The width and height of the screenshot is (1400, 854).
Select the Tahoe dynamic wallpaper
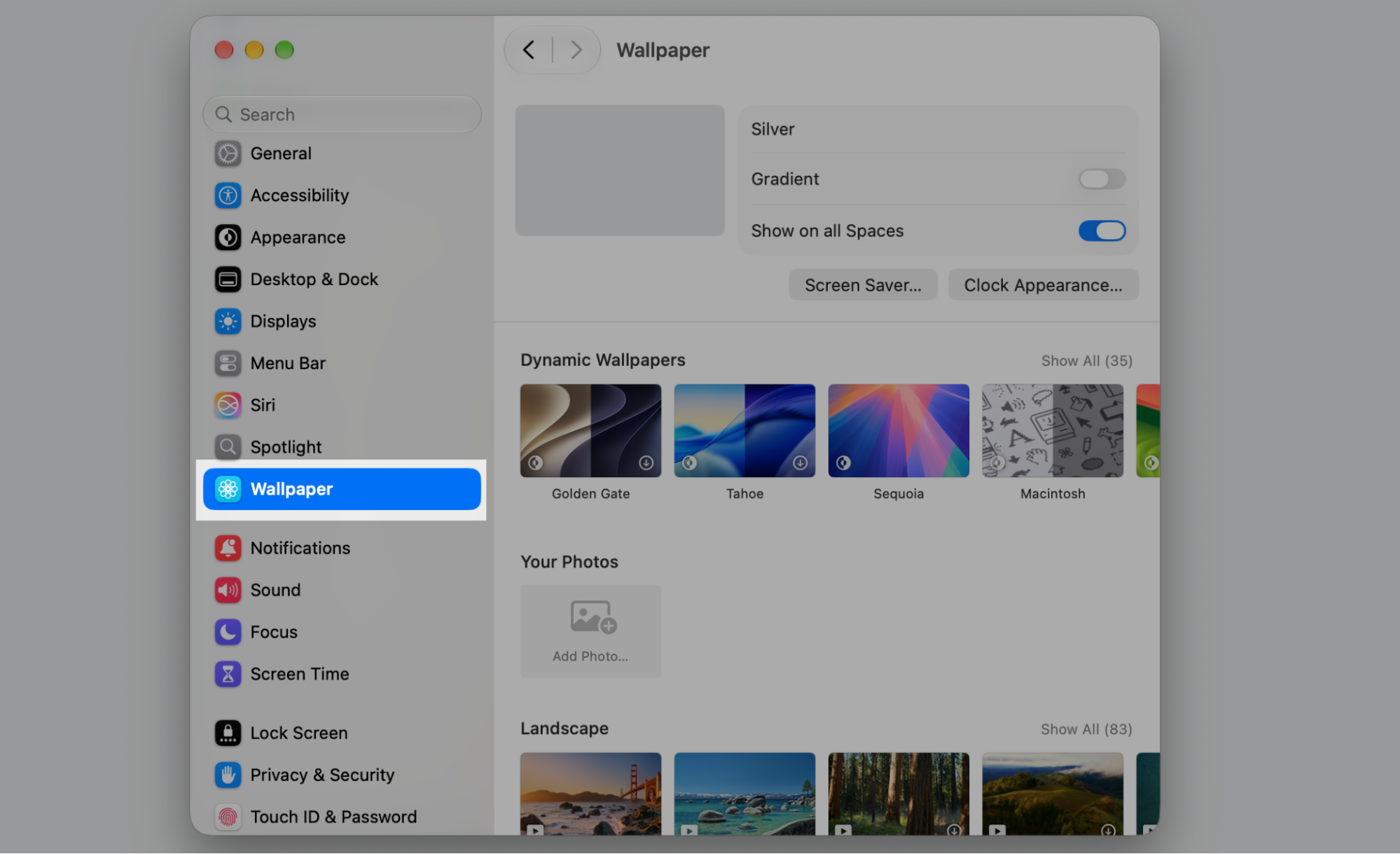tap(744, 431)
